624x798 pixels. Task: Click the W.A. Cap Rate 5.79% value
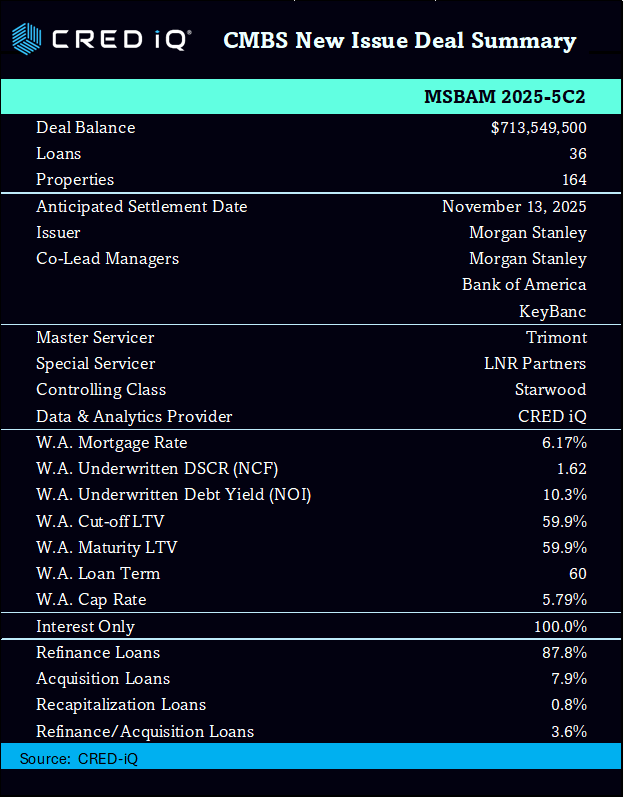click(564, 600)
